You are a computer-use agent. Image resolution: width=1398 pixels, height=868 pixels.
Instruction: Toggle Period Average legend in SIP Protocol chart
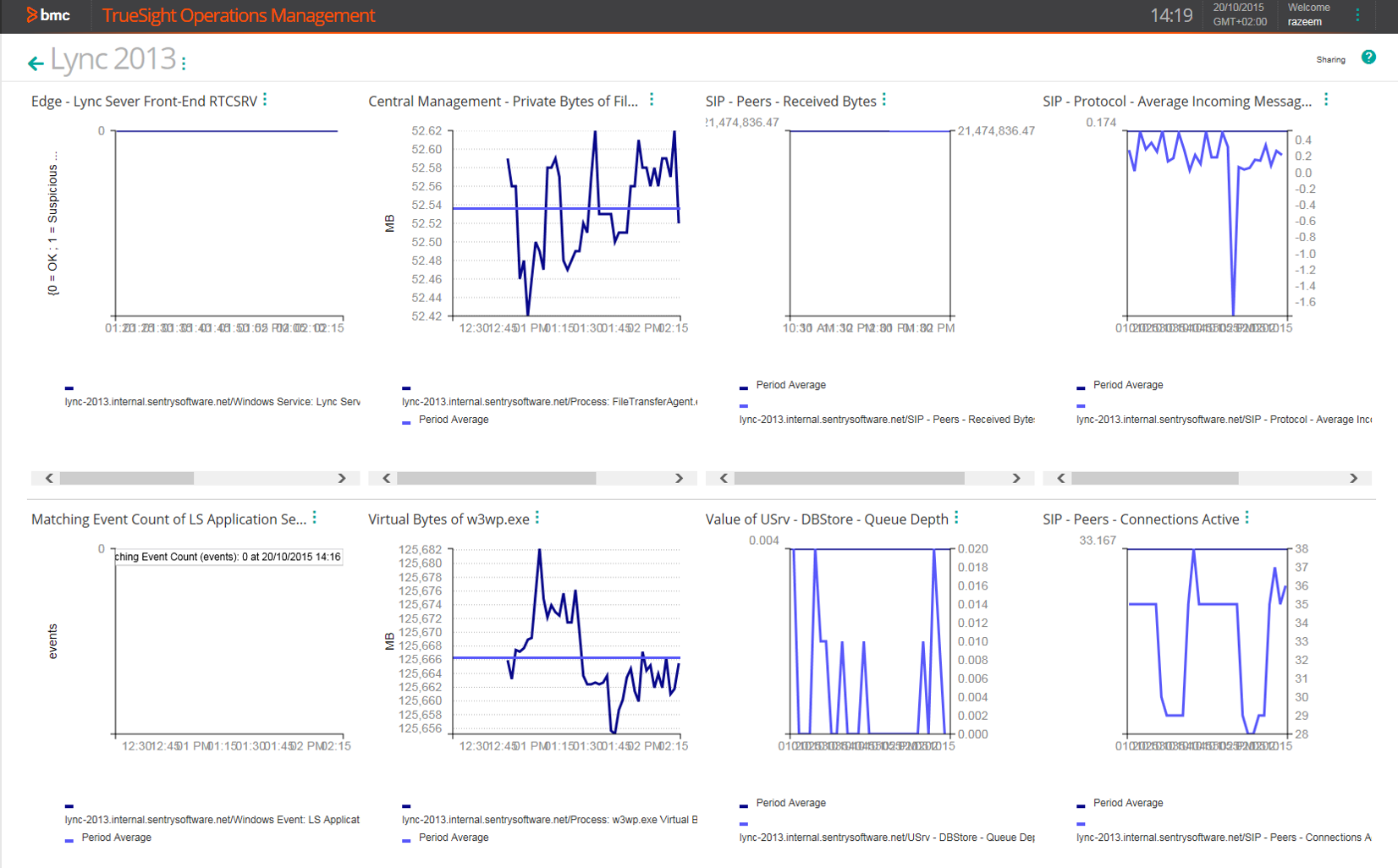[x=1127, y=385]
